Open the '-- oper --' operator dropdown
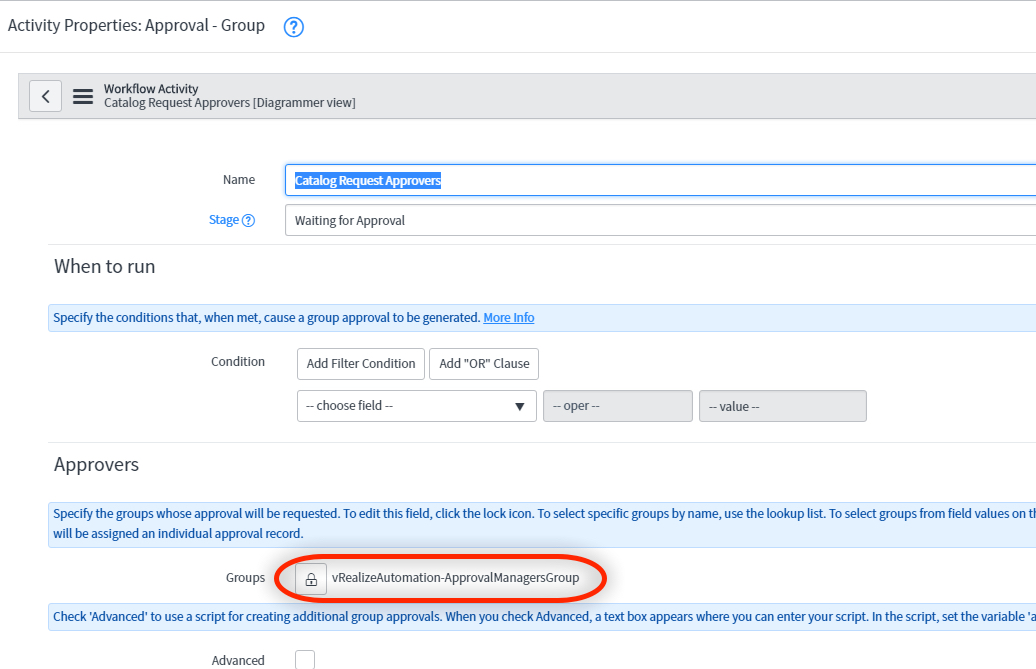 pos(617,406)
